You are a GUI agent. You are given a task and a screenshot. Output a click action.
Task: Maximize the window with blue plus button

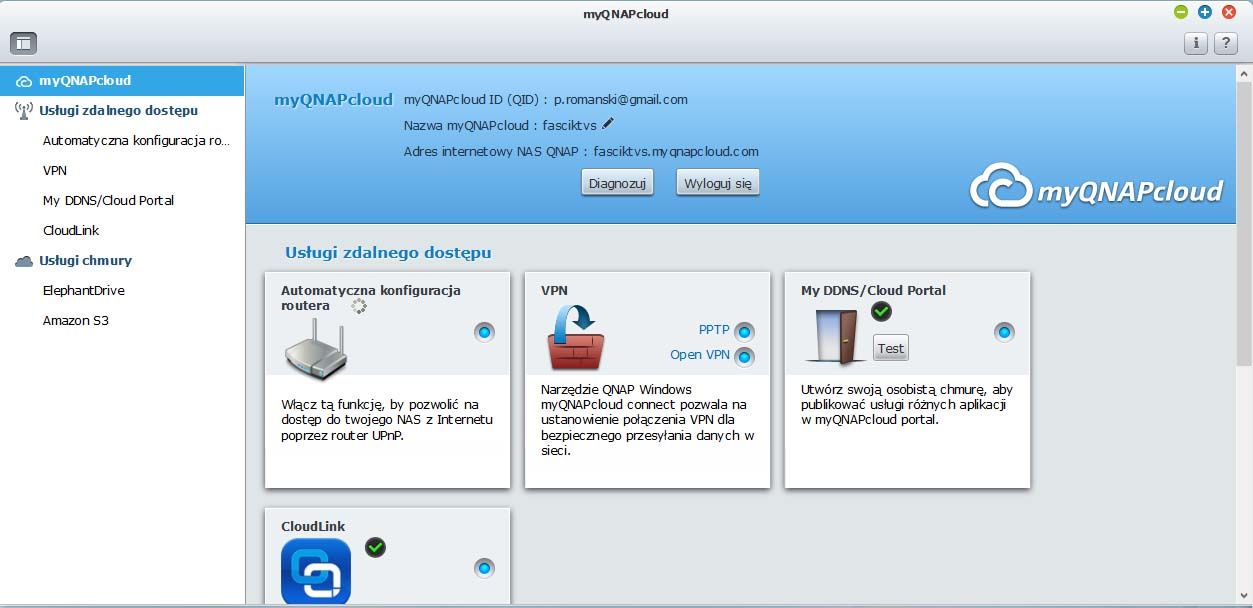1205,12
